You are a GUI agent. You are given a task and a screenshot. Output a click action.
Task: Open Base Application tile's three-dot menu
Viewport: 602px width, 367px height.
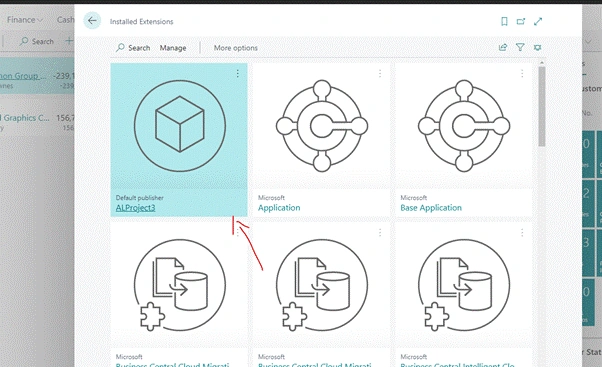pos(522,73)
